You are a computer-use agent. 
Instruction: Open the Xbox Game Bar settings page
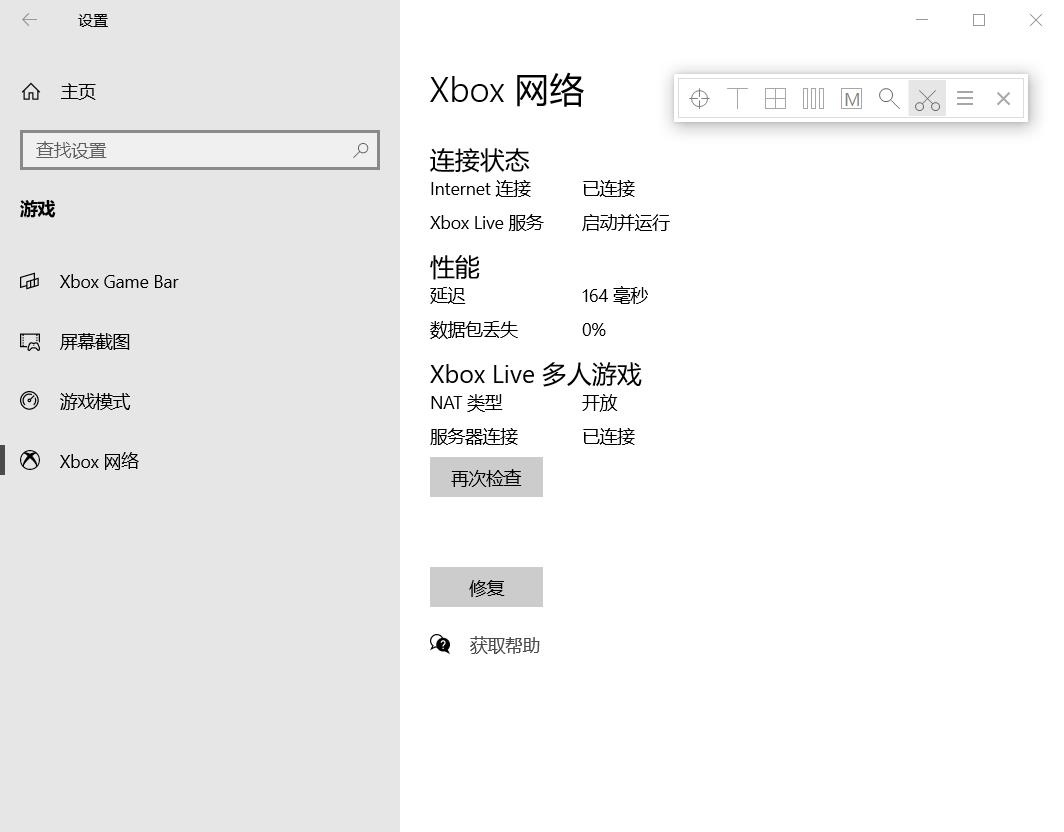[x=200, y=281]
